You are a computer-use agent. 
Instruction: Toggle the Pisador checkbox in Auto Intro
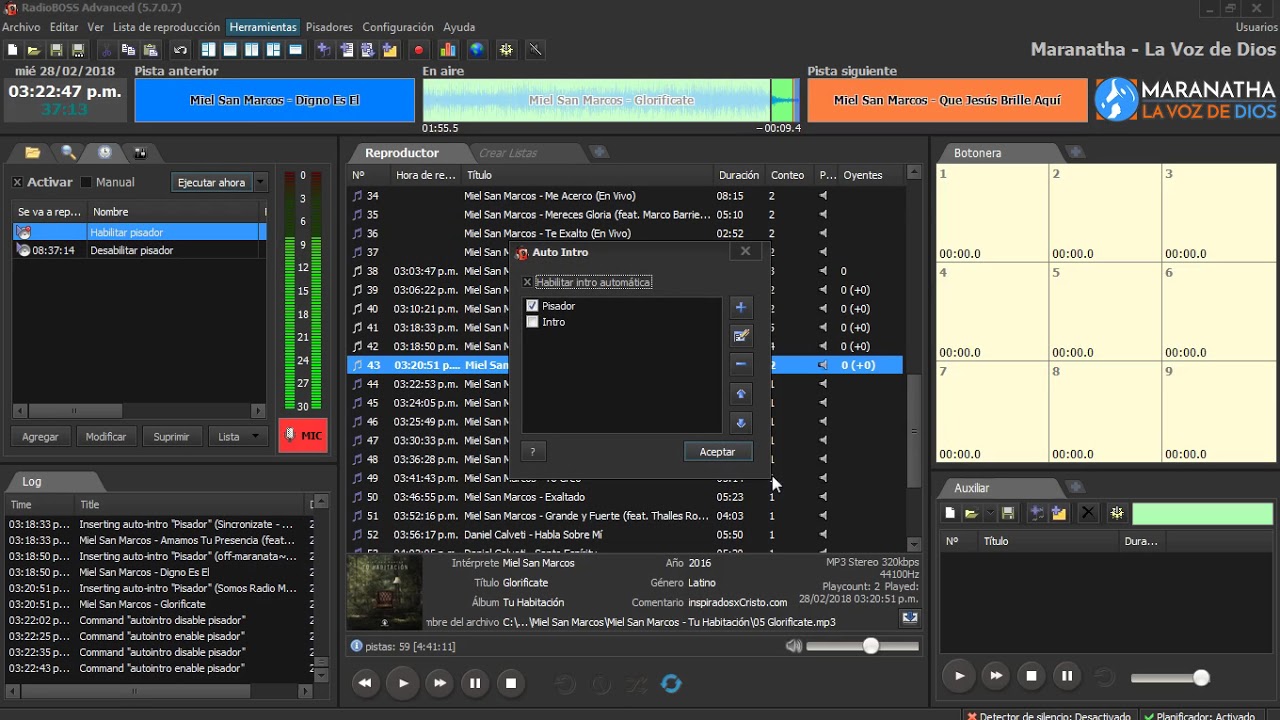tap(532, 306)
